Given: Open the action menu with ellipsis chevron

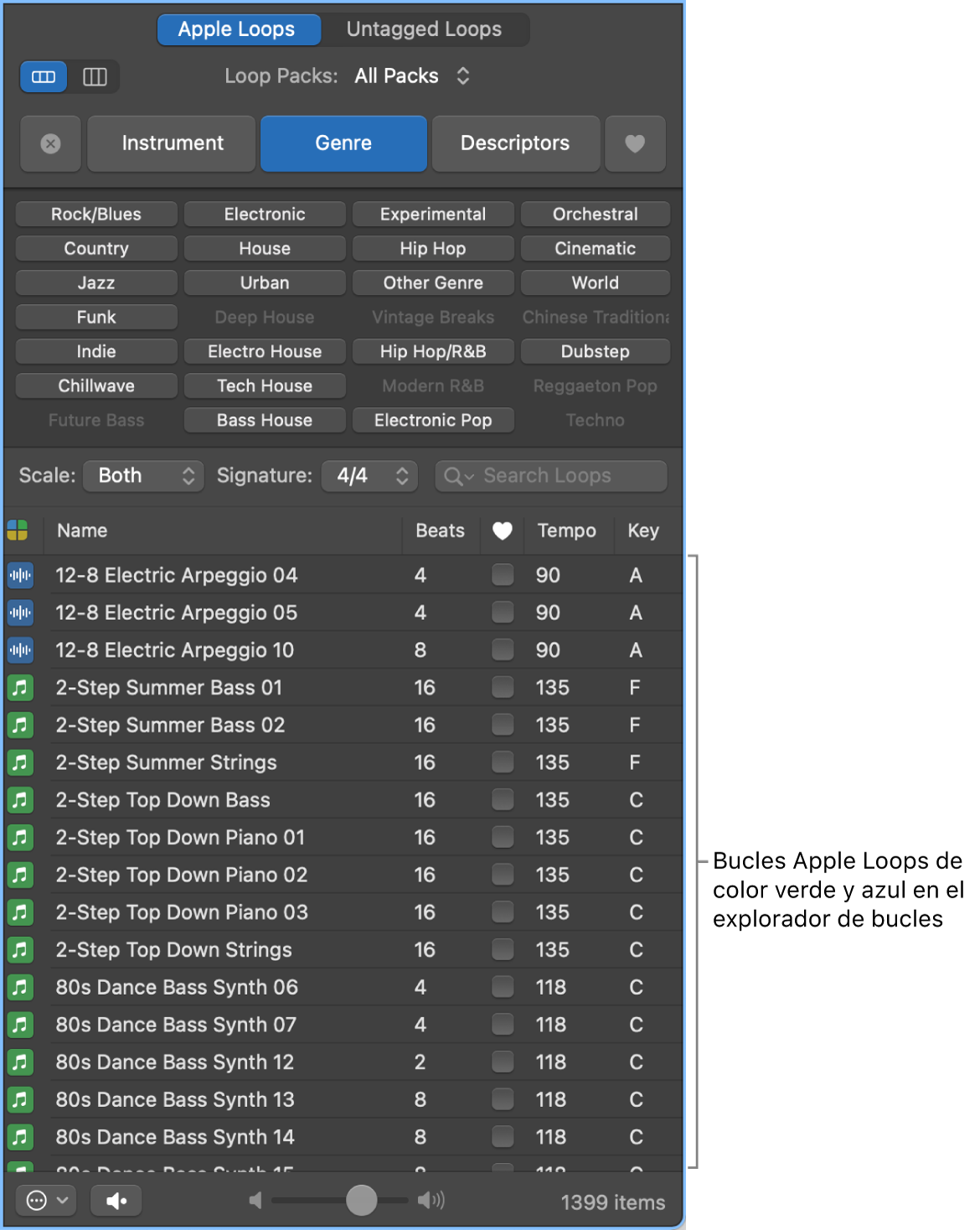Looking at the screenshot, I should (47, 1201).
